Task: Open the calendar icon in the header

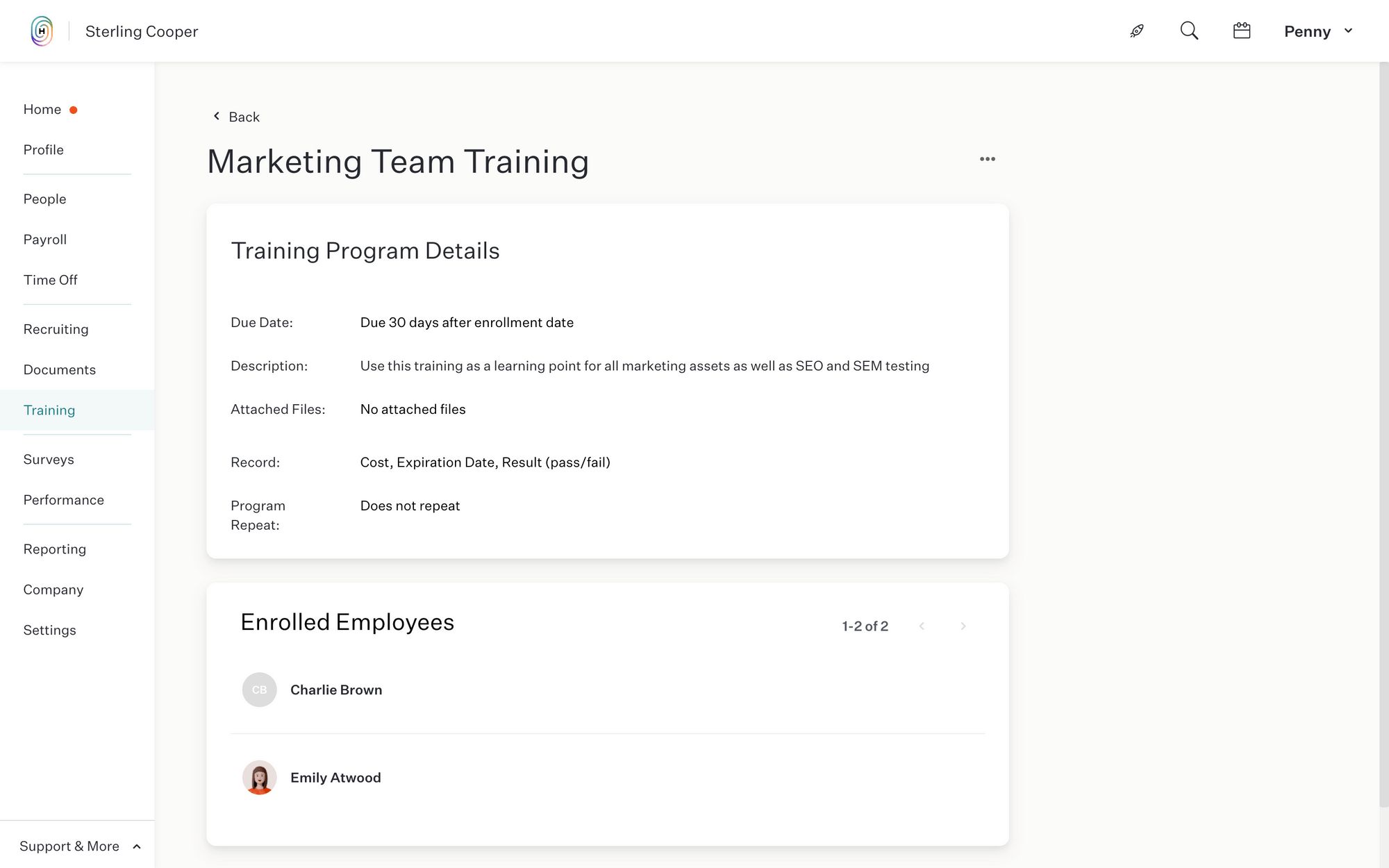Action: click(x=1242, y=31)
